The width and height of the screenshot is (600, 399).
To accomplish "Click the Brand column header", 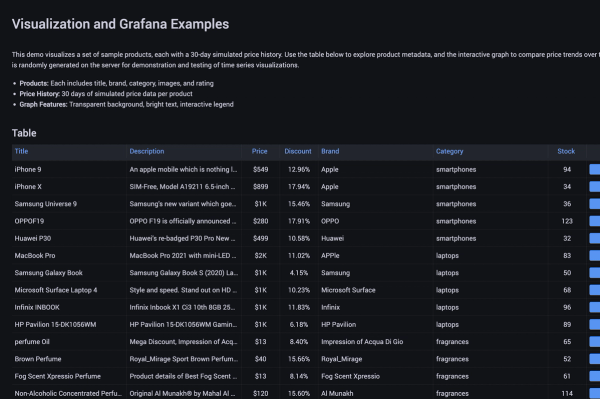I will click(330, 151).
